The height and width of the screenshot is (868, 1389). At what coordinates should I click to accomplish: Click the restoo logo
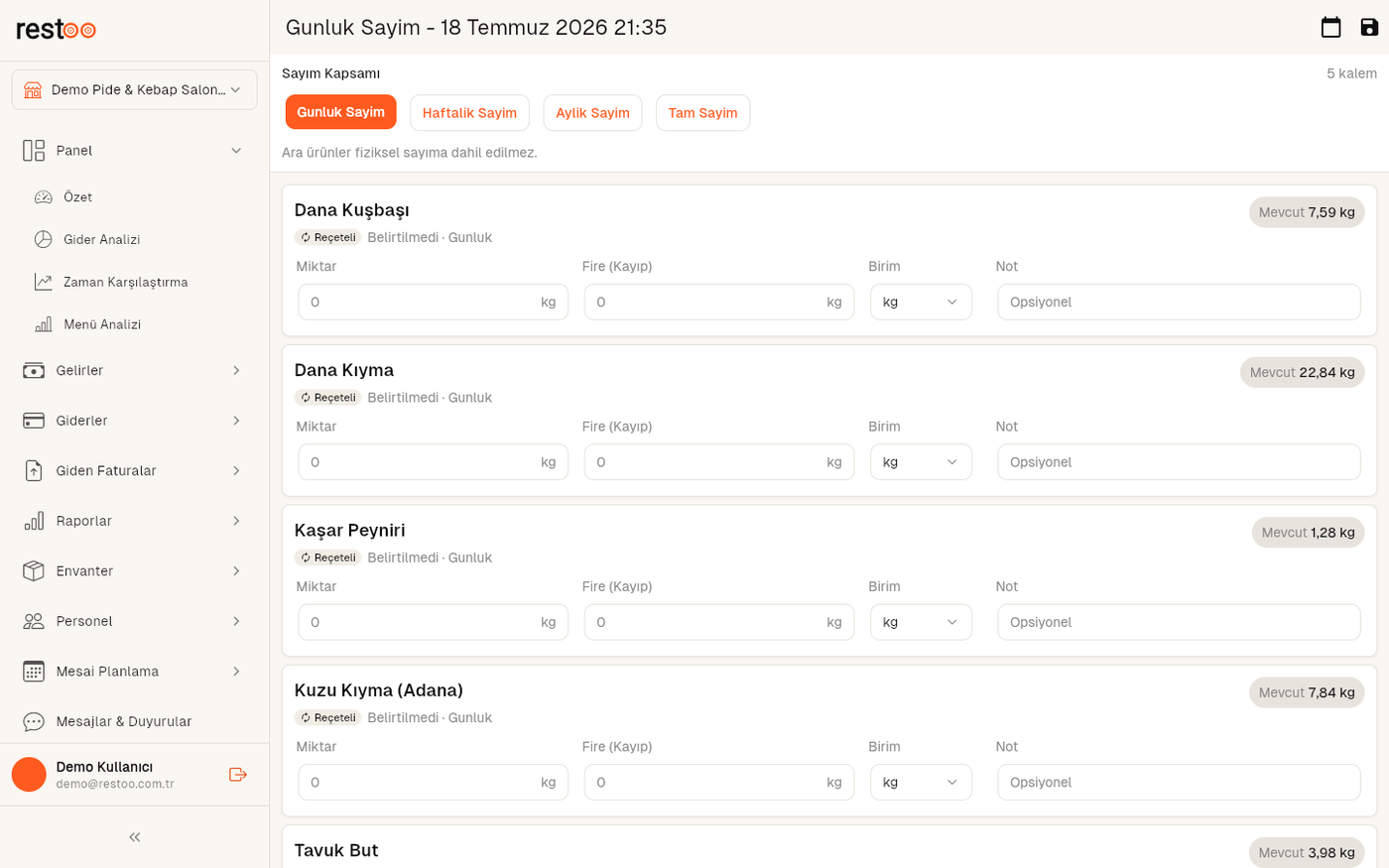57,30
